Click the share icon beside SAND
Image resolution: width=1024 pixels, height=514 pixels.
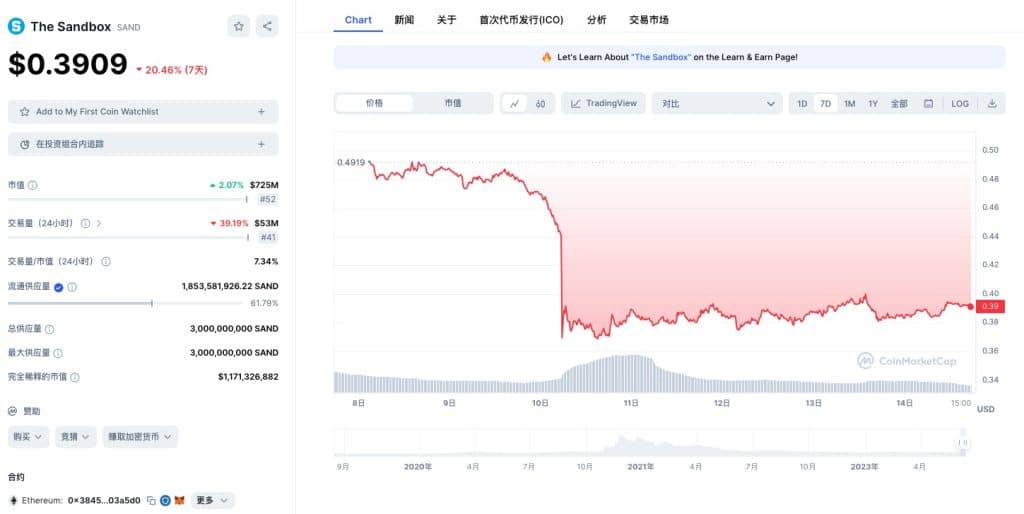(267, 27)
